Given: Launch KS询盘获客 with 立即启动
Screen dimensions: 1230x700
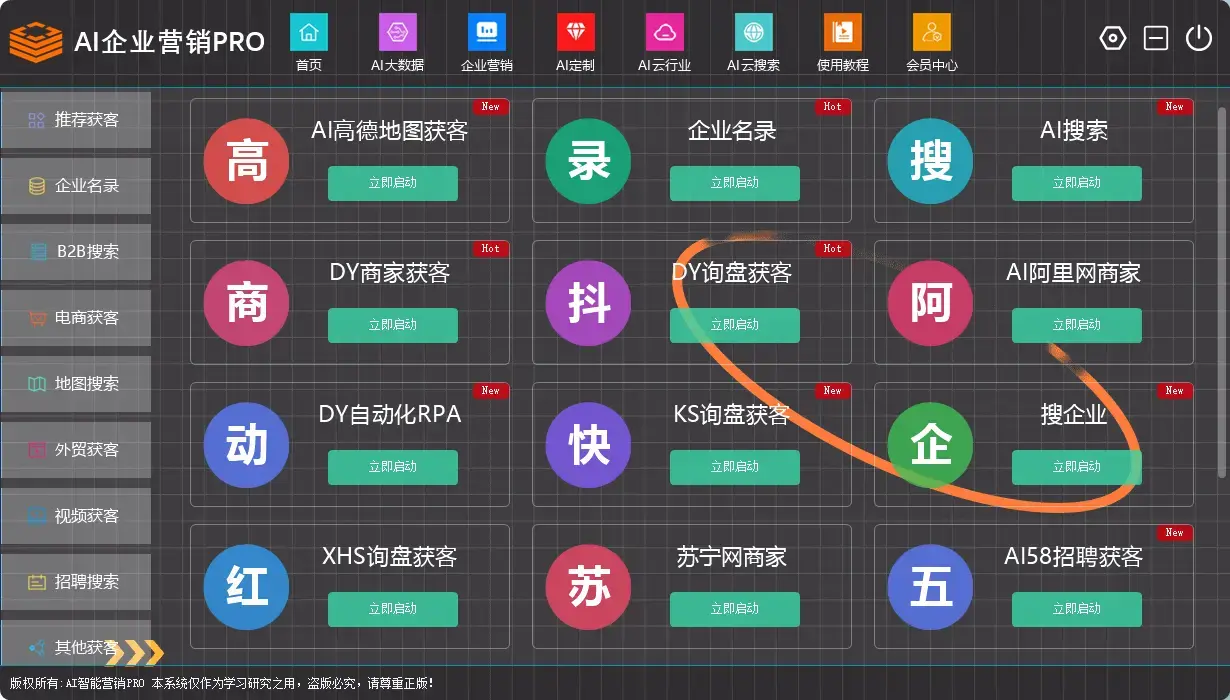Looking at the screenshot, I should pos(735,467).
